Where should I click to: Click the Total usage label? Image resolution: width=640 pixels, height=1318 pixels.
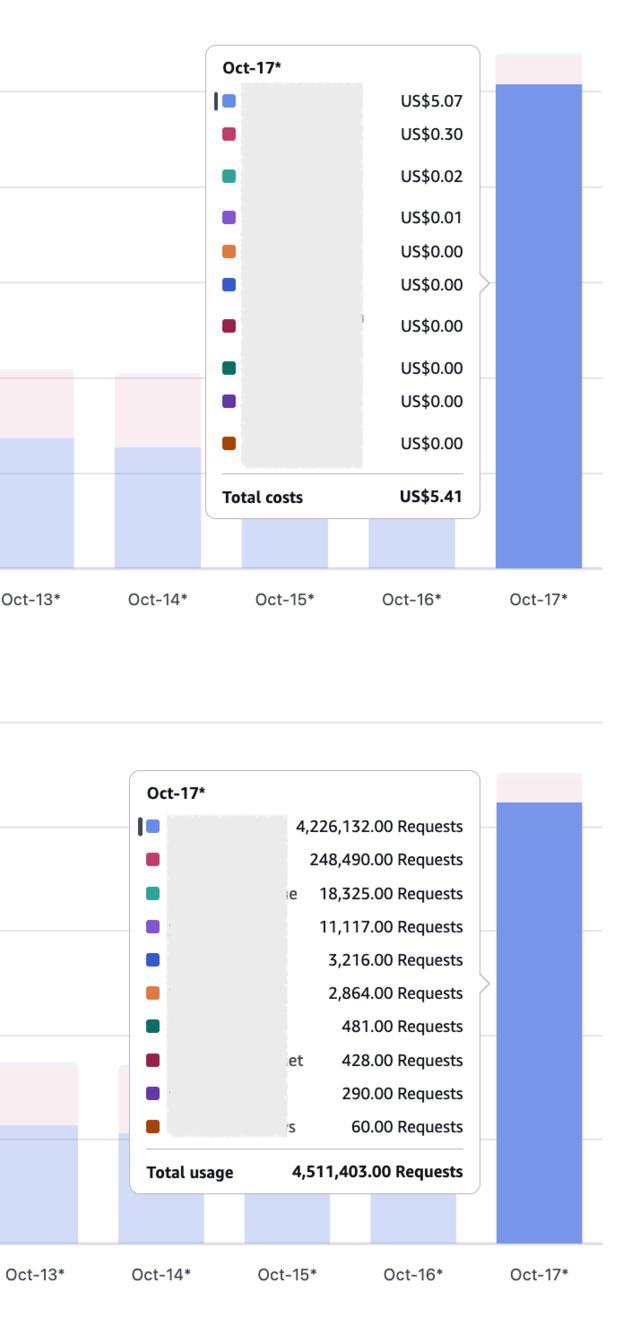point(190,1172)
